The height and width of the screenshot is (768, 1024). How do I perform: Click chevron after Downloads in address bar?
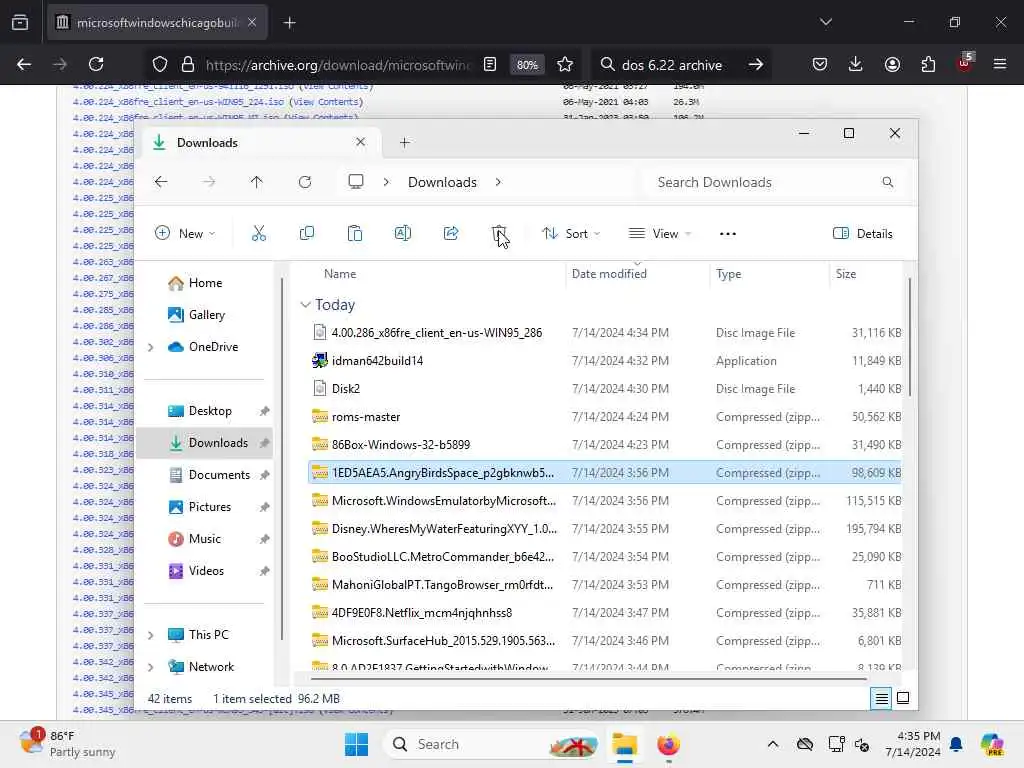498,182
